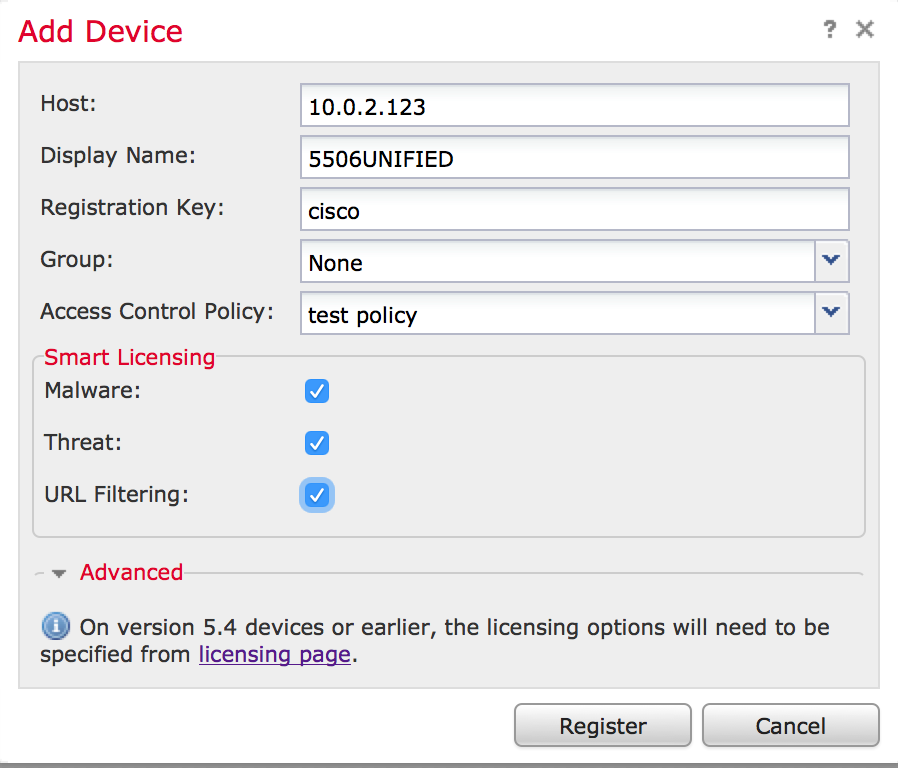Screen dimensions: 898x768
Task: Click the Add Device dialog title
Action: (101, 31)
